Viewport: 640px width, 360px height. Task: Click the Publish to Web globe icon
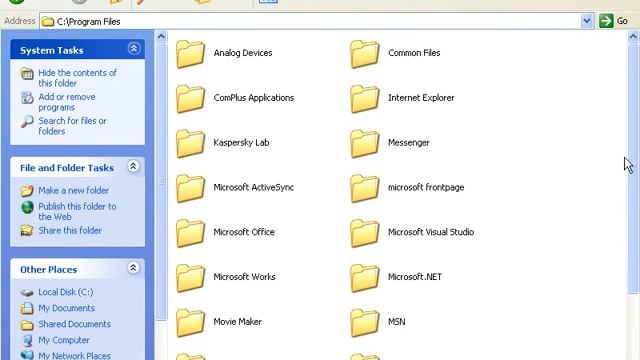27,207
